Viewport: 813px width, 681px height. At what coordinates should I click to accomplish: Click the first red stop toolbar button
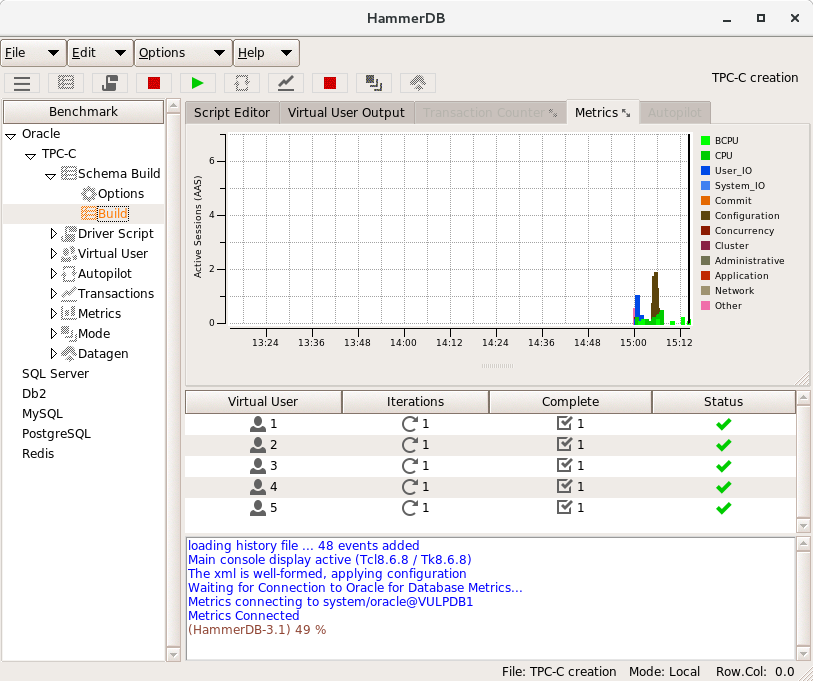pyautogui.click(x=154, y=83)
